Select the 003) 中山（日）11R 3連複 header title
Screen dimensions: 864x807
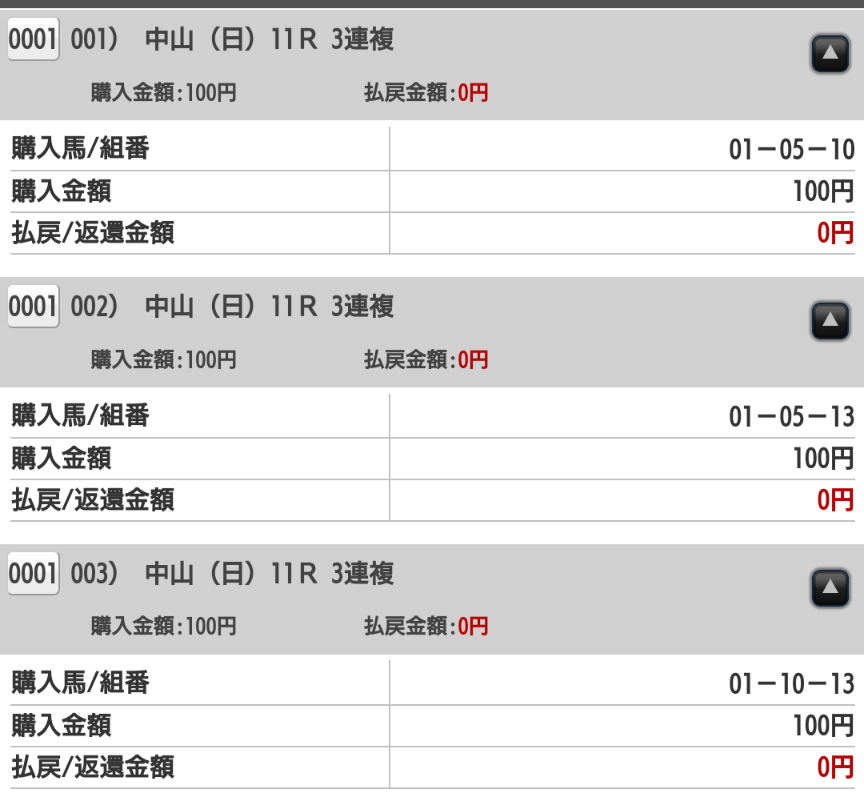click(232, 574)
